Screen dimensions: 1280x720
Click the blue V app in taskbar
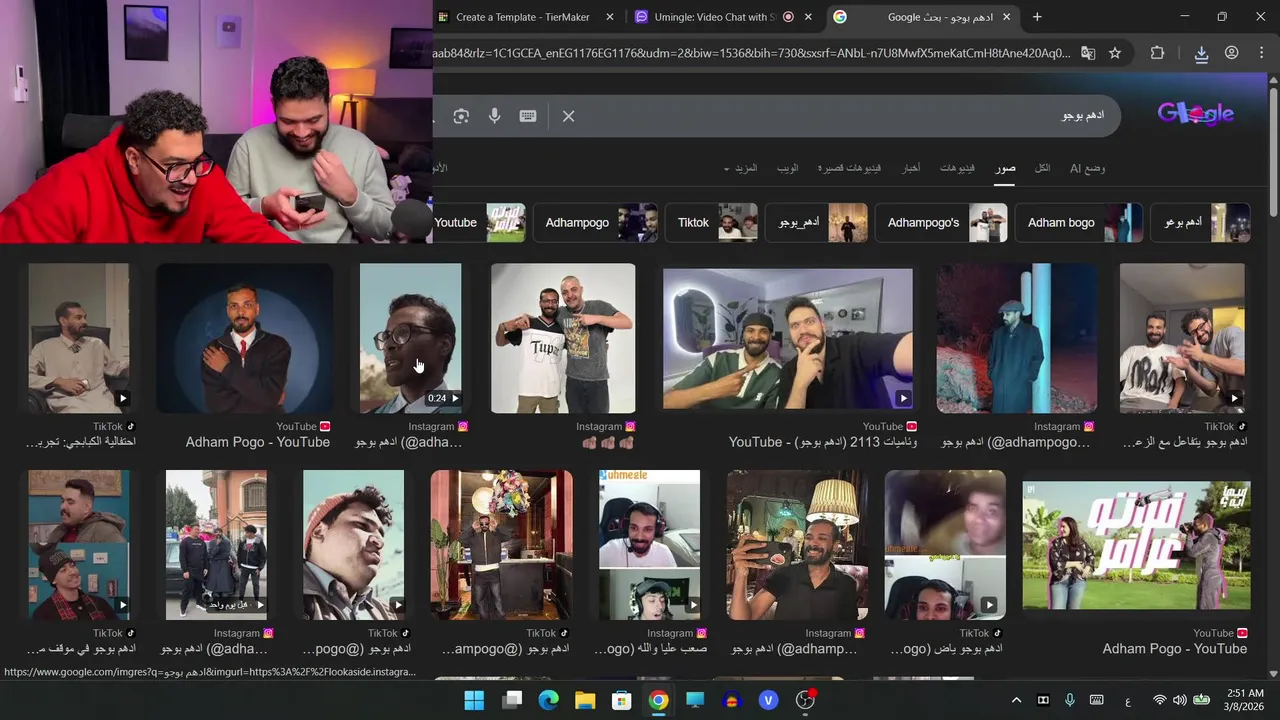pyautogui.click(x=768, y=700)
